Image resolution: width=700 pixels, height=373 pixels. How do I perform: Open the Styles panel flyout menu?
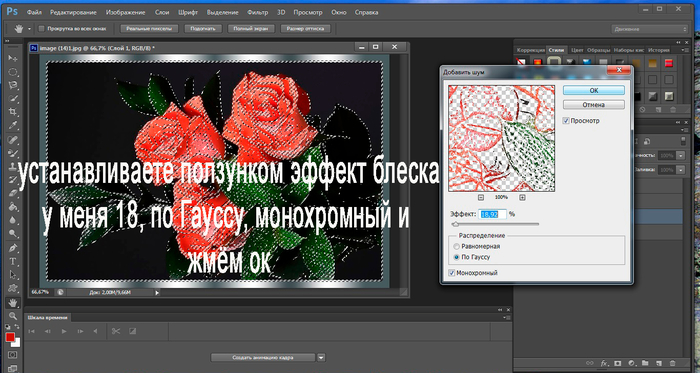(x=684, y=50)
